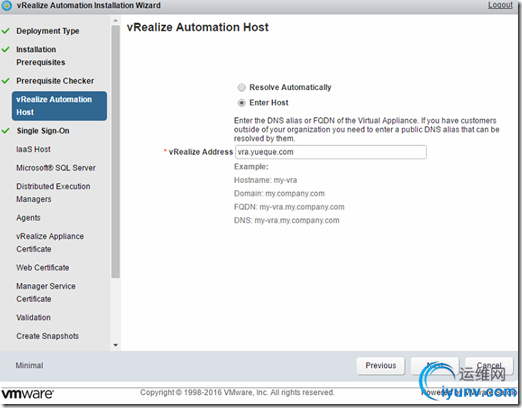522x408 pixels.
Task: Click the Next button
Action: (435, 366)
